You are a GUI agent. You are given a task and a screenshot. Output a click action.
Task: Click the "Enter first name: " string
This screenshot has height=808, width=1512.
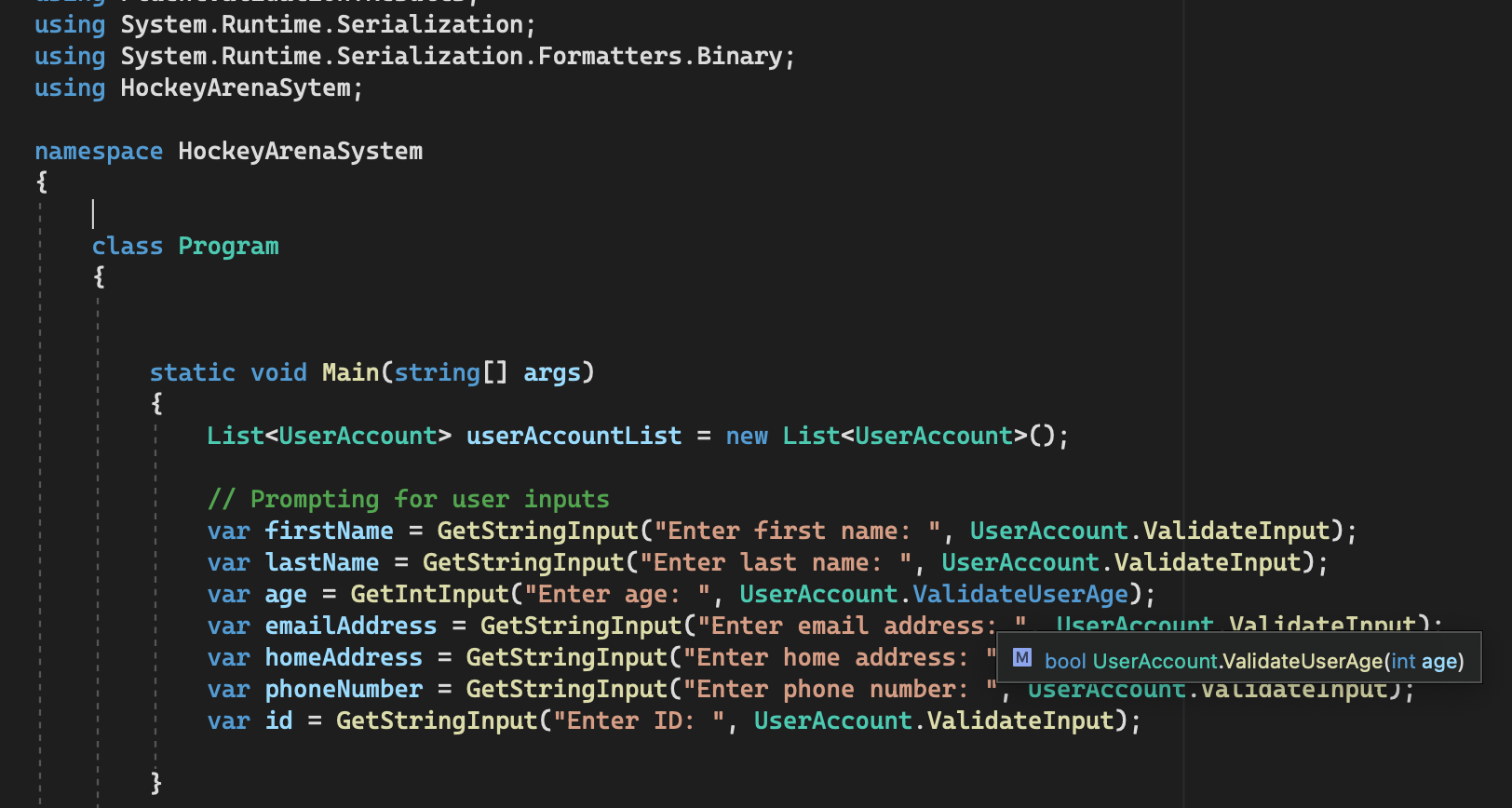pyautogui.click(x=797, y=532)
